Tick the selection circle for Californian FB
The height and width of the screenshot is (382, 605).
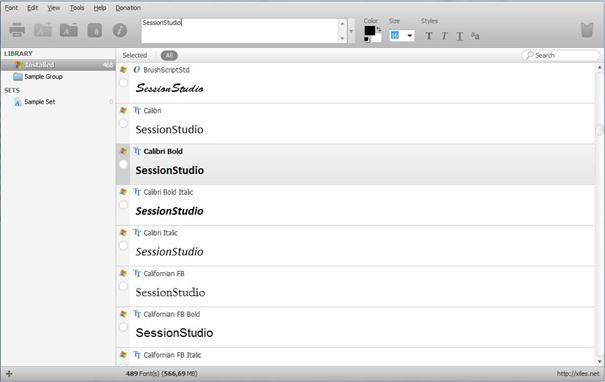pyautogui.click(x=123, y=286)
